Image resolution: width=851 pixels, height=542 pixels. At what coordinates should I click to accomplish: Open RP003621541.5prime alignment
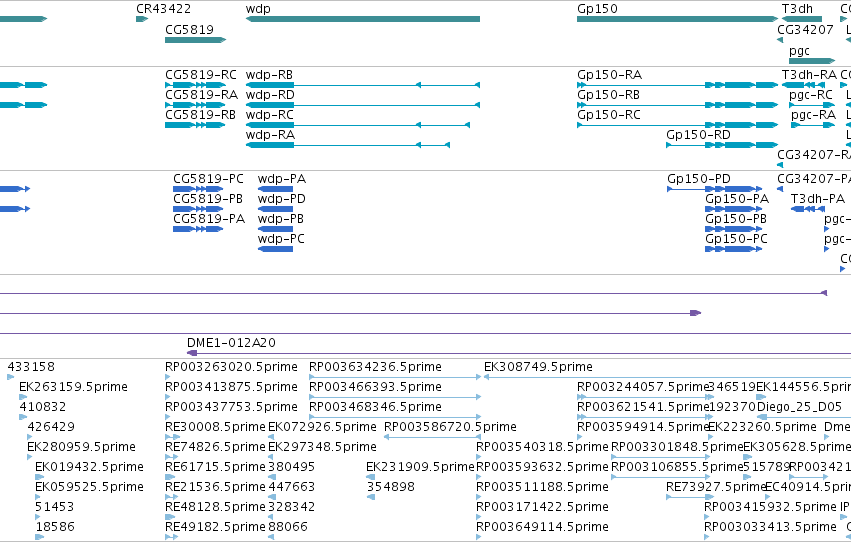(x=645, y=417)
